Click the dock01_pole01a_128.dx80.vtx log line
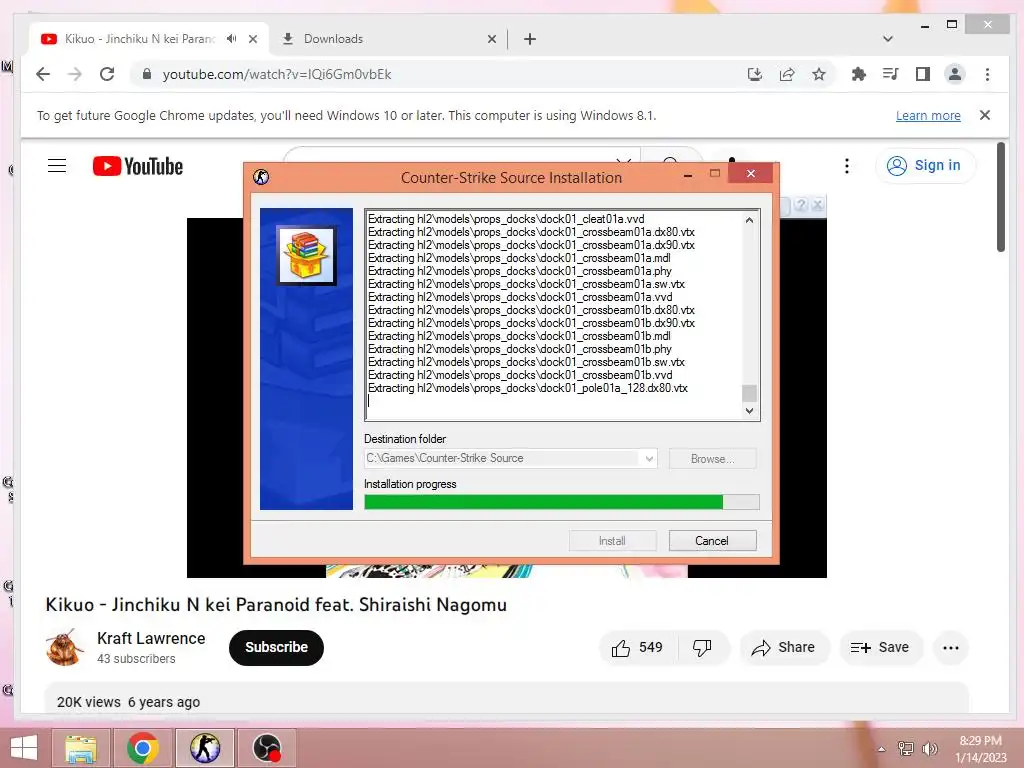Viewport: 1024px width, 768px height. [x=528, y=388]
